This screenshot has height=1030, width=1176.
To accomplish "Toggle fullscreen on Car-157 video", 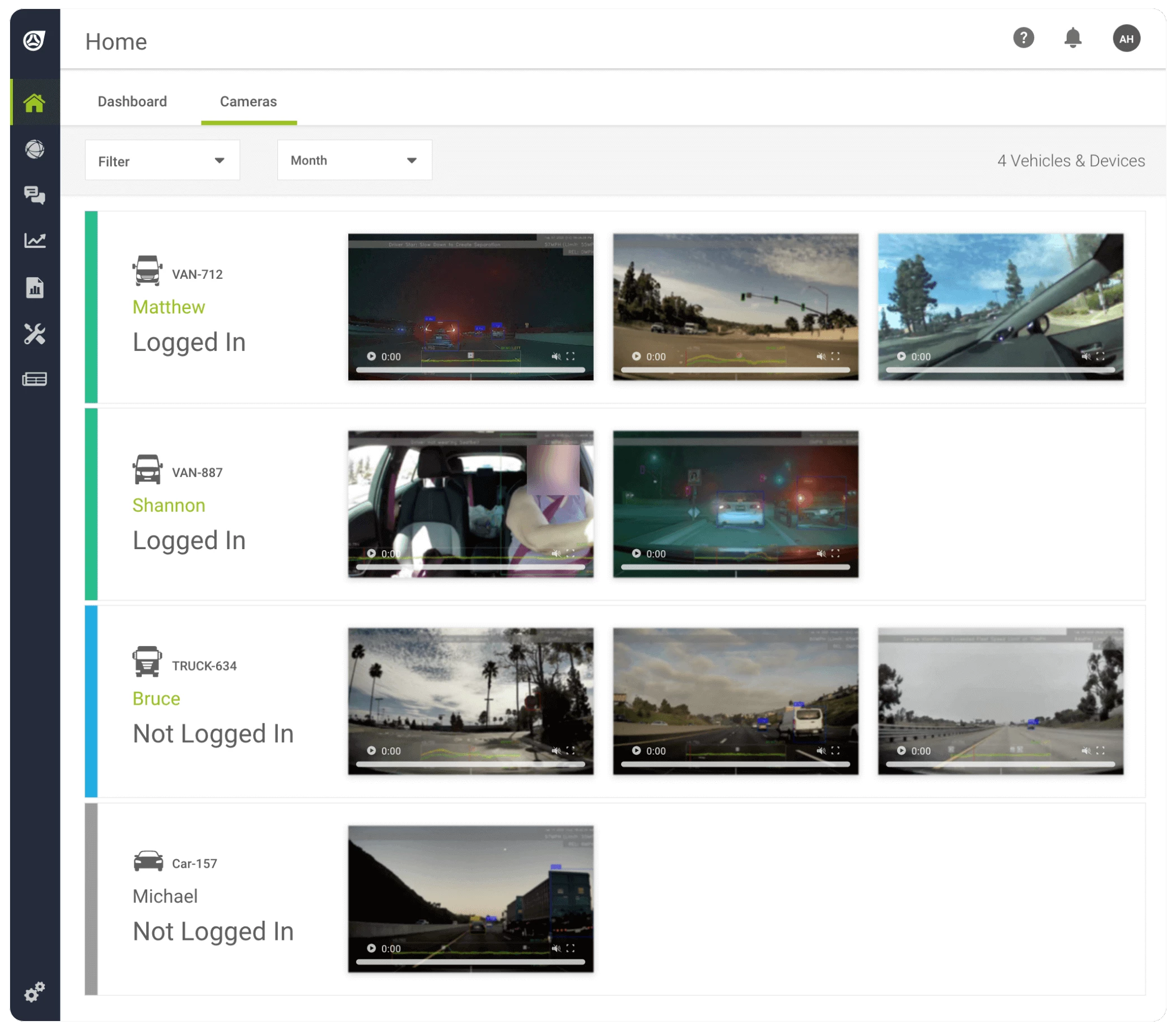I will pyautogui.click(x=571, y=948).
